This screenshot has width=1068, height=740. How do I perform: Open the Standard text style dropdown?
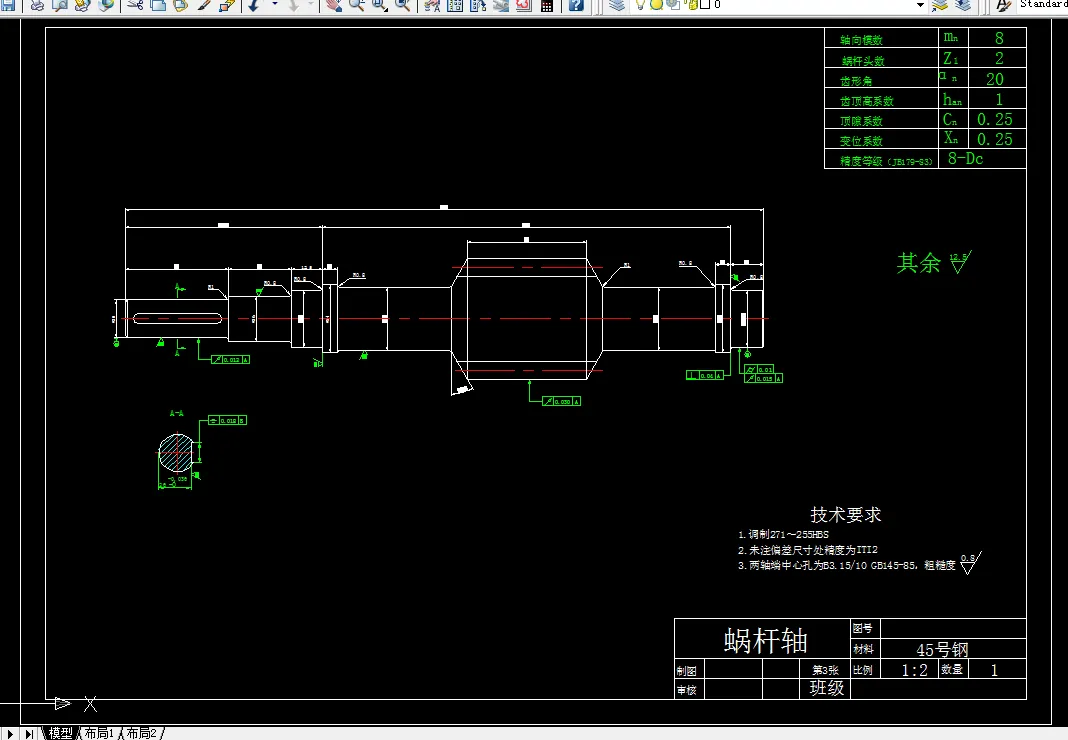click(x=1043, y=4)
